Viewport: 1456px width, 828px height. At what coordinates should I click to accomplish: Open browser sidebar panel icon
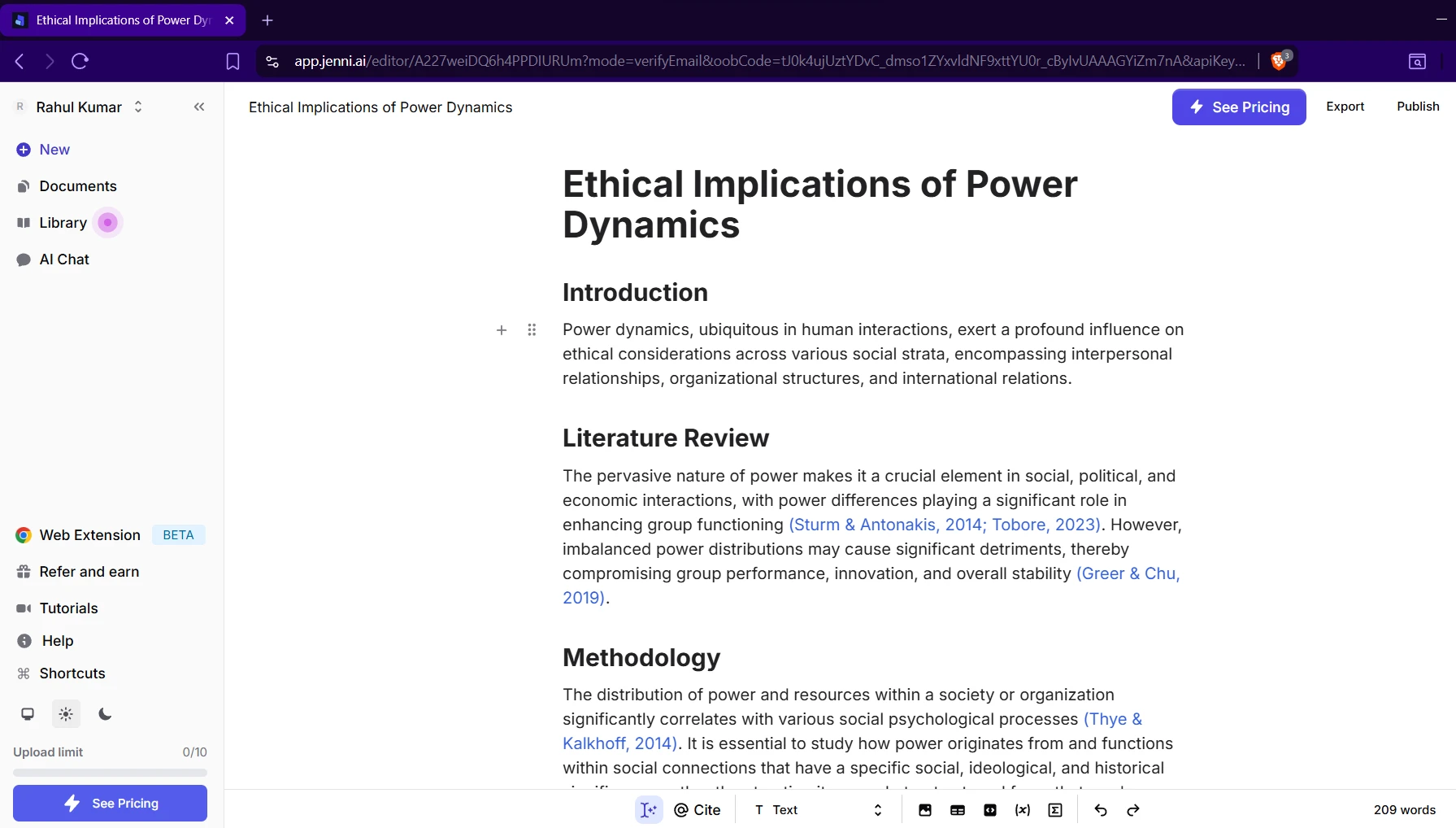point(1417,61)
